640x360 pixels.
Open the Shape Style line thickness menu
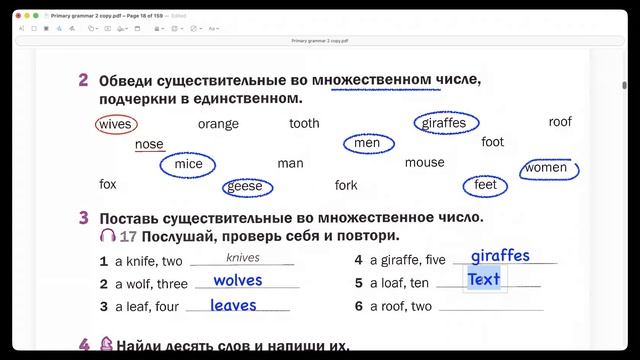(x=159, y=29)
